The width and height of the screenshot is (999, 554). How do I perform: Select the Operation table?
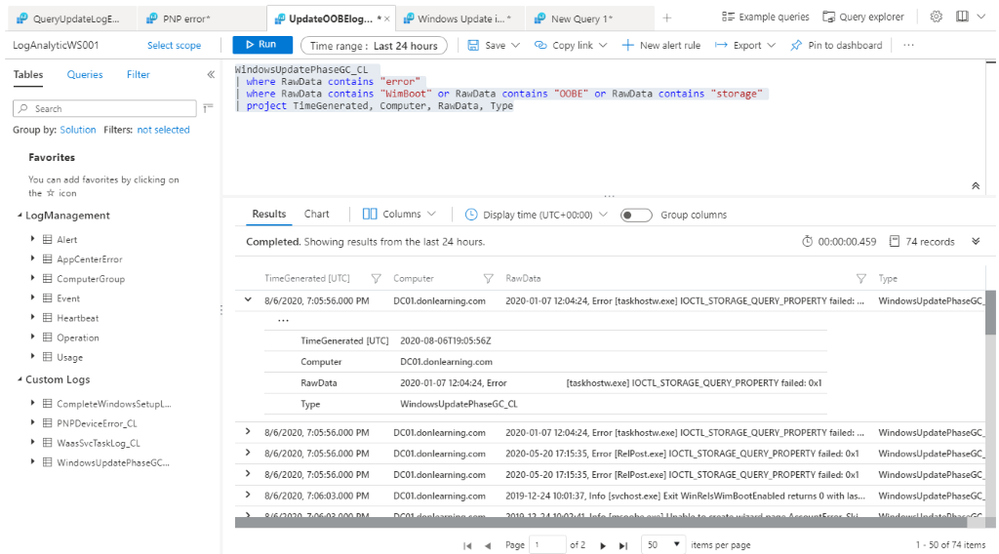point(78,337)
